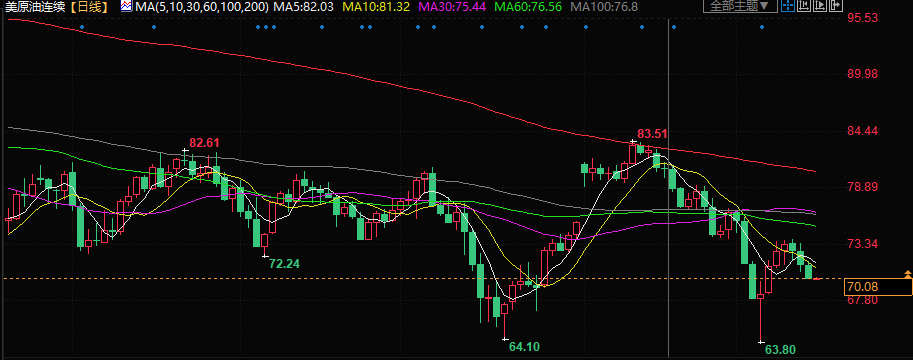
Task: Click the orange alert arrow beside 70.08
Action: pos(907,273)
